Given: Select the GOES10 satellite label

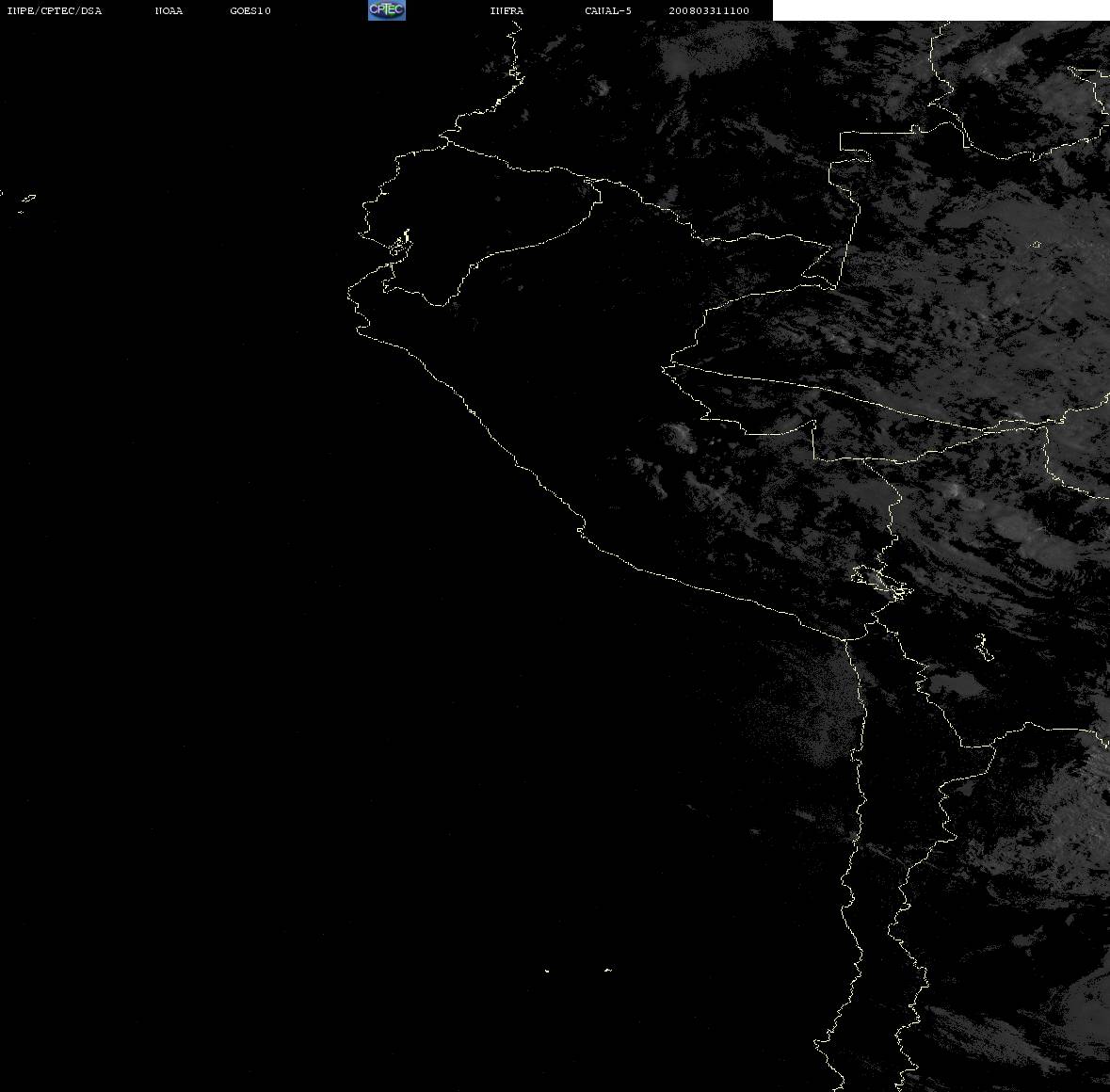Looking at the screenshot, I should click(x=250, y=10).
